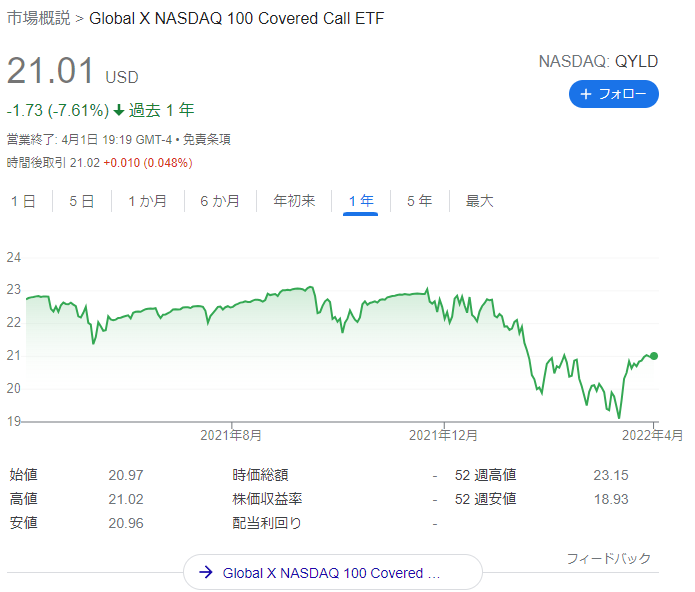Image resolution: width=695 pixels, height=592 pixels.
Task: Select the 1年 range tab
Action: [361, 202]
